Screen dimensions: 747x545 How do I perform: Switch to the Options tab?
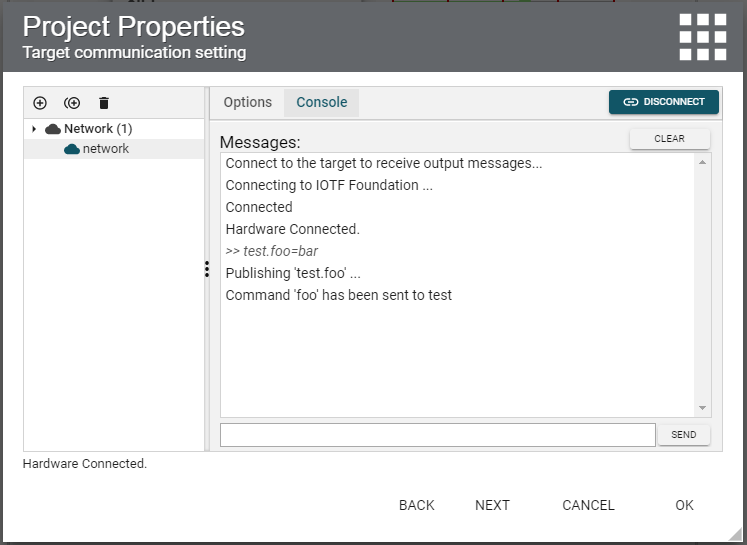[x=248, y=102]
